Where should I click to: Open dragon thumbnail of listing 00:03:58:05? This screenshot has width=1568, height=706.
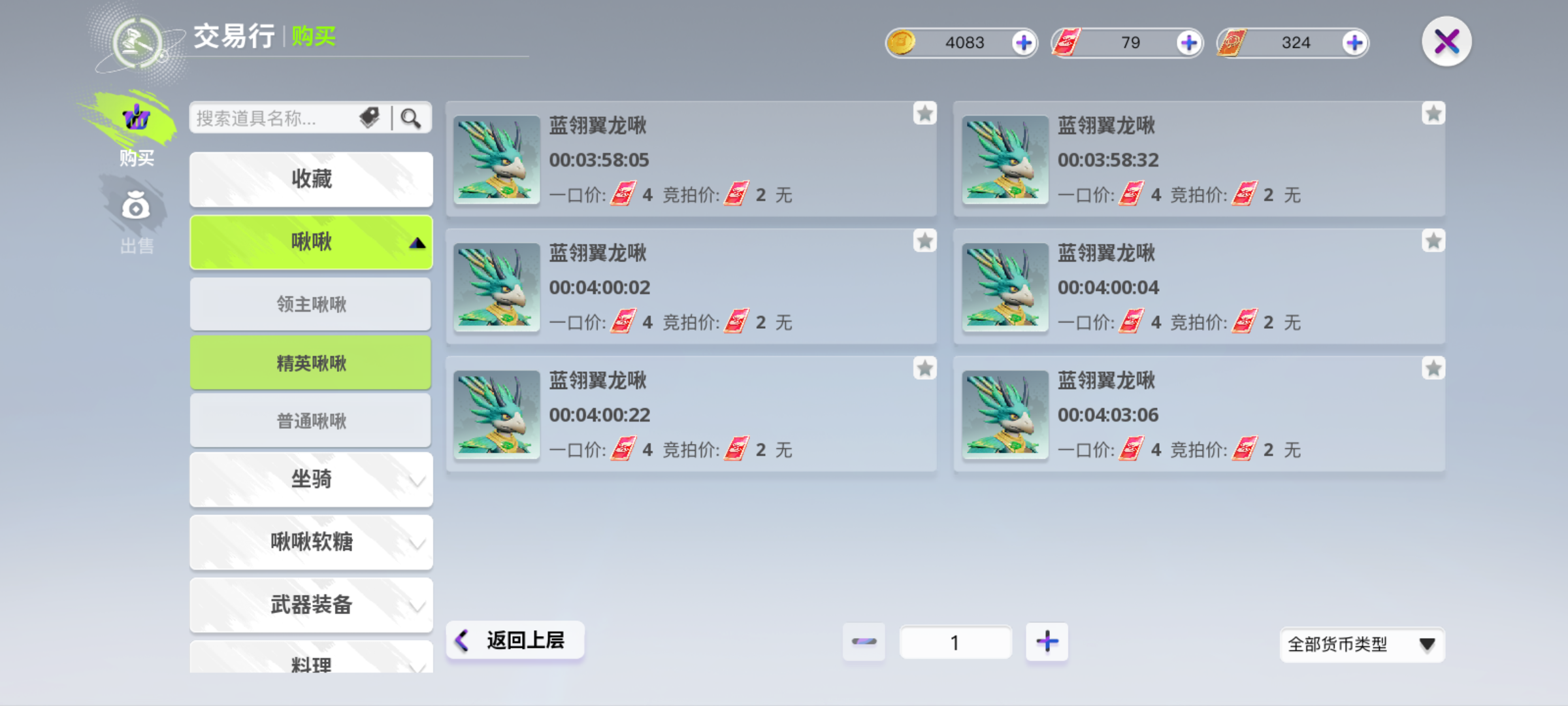coord(497,160)
